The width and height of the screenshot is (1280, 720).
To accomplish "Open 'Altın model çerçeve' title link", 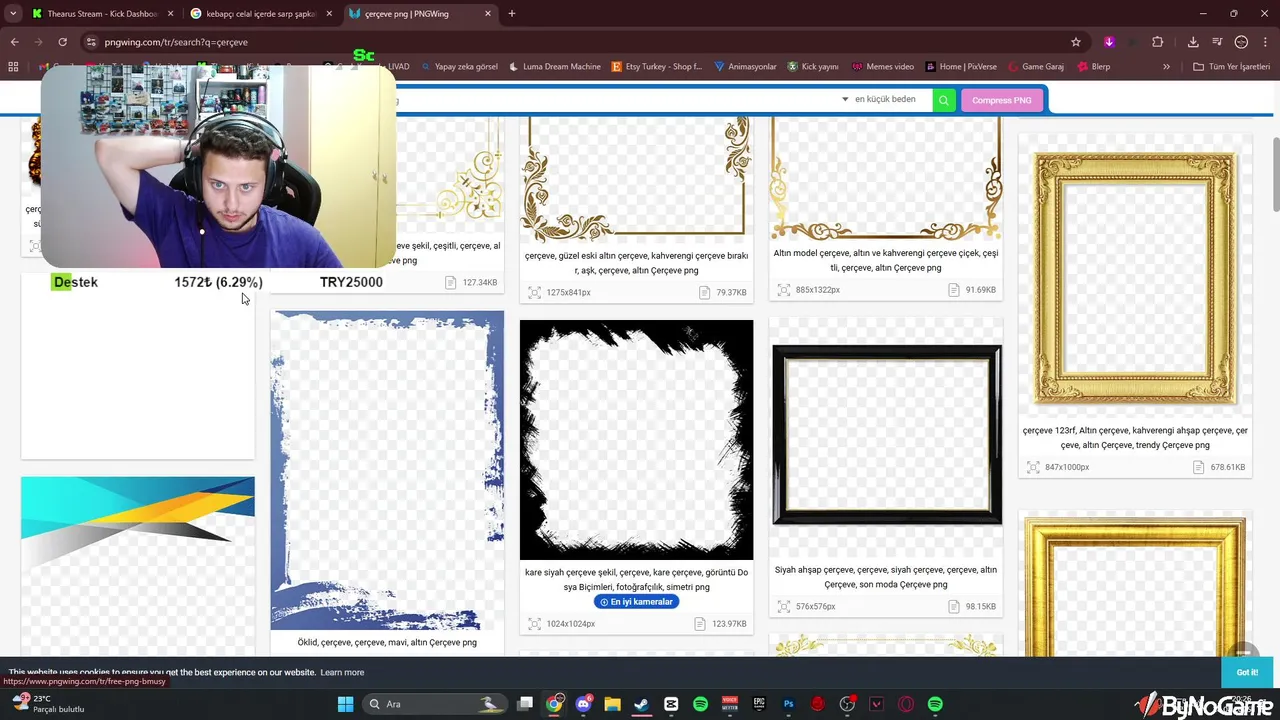I will [886, 260].
